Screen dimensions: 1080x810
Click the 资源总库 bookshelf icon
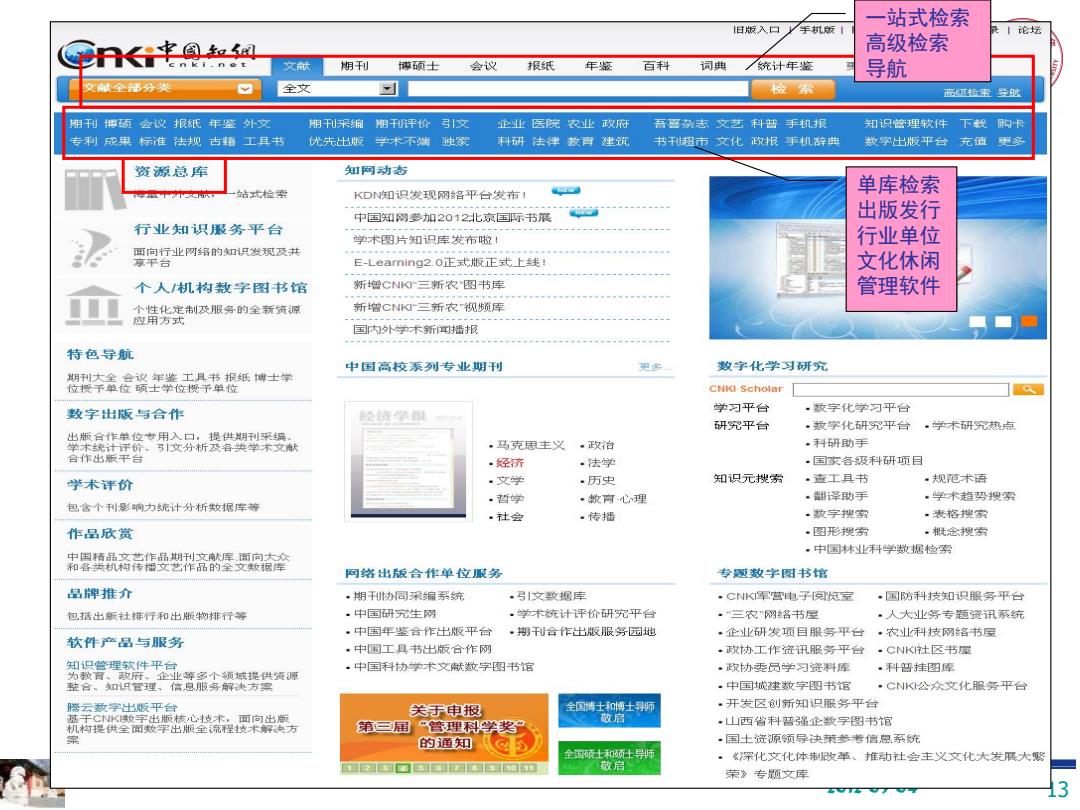[x=95, y=188]
